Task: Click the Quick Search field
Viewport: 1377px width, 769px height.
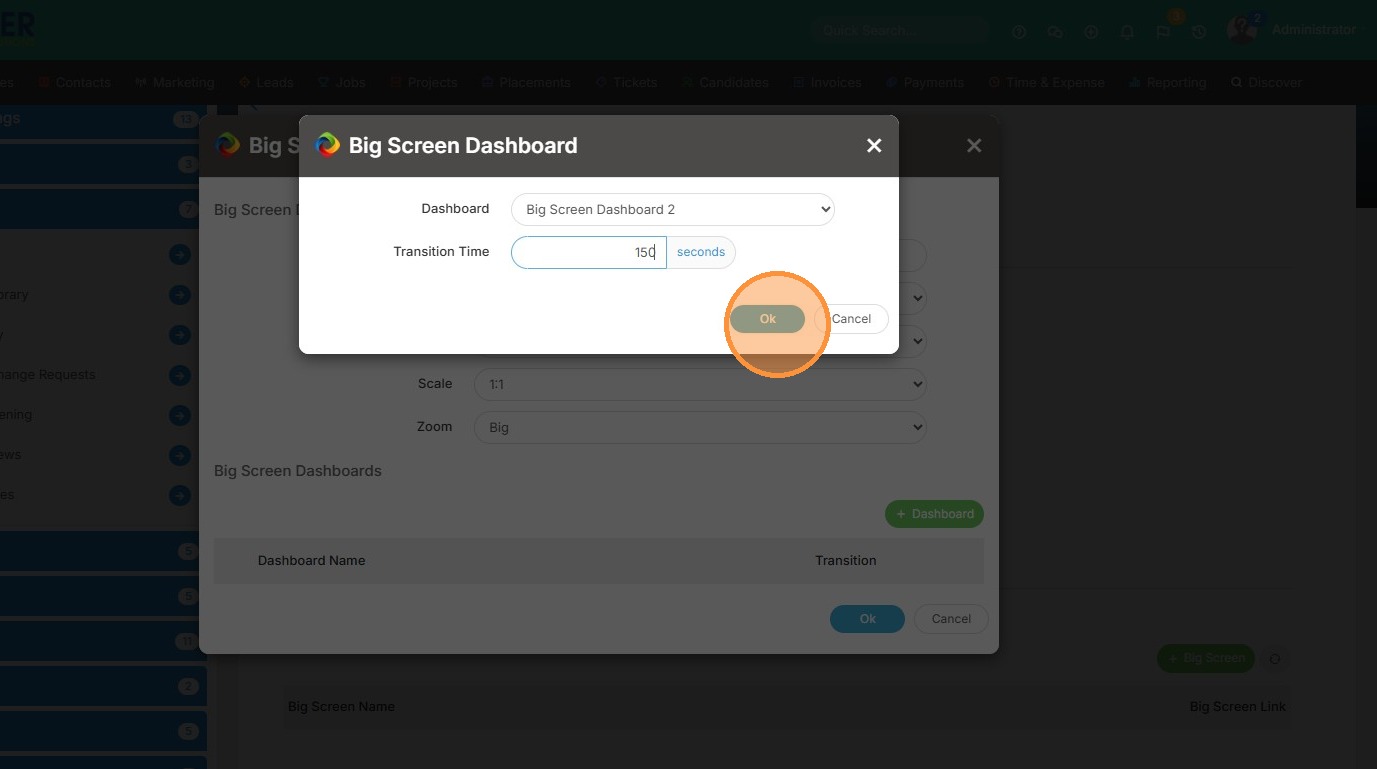Action: pyautogui.click(x=899, y=31)
